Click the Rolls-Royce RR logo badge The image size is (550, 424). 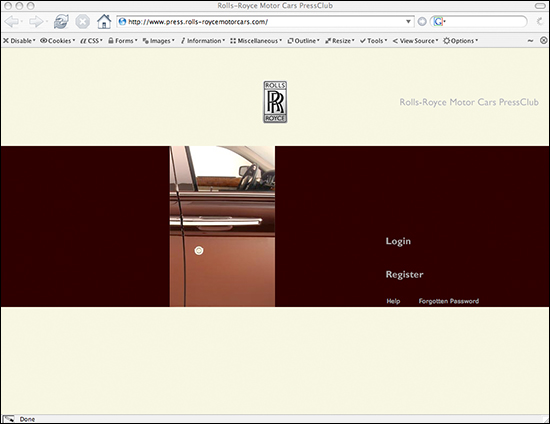pos(275,102)
